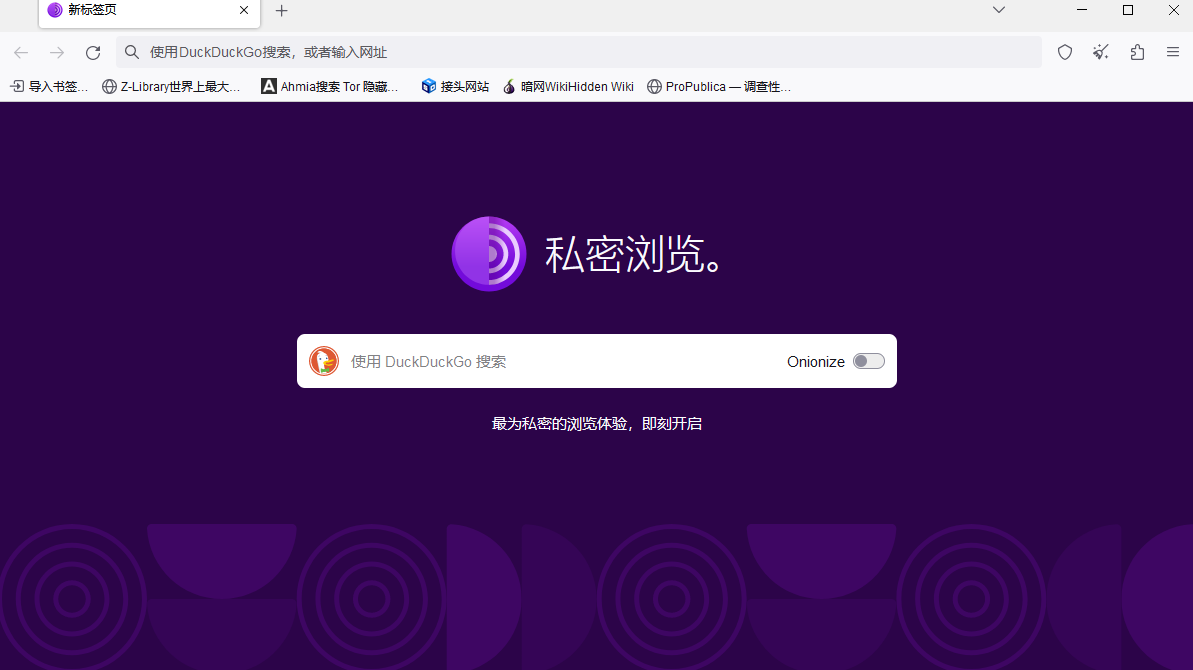The height and width of the screenshot is (670, 1193).
Task: Open Ahmia搜索 Tor bookmark
Action: [x=330, y=87]
